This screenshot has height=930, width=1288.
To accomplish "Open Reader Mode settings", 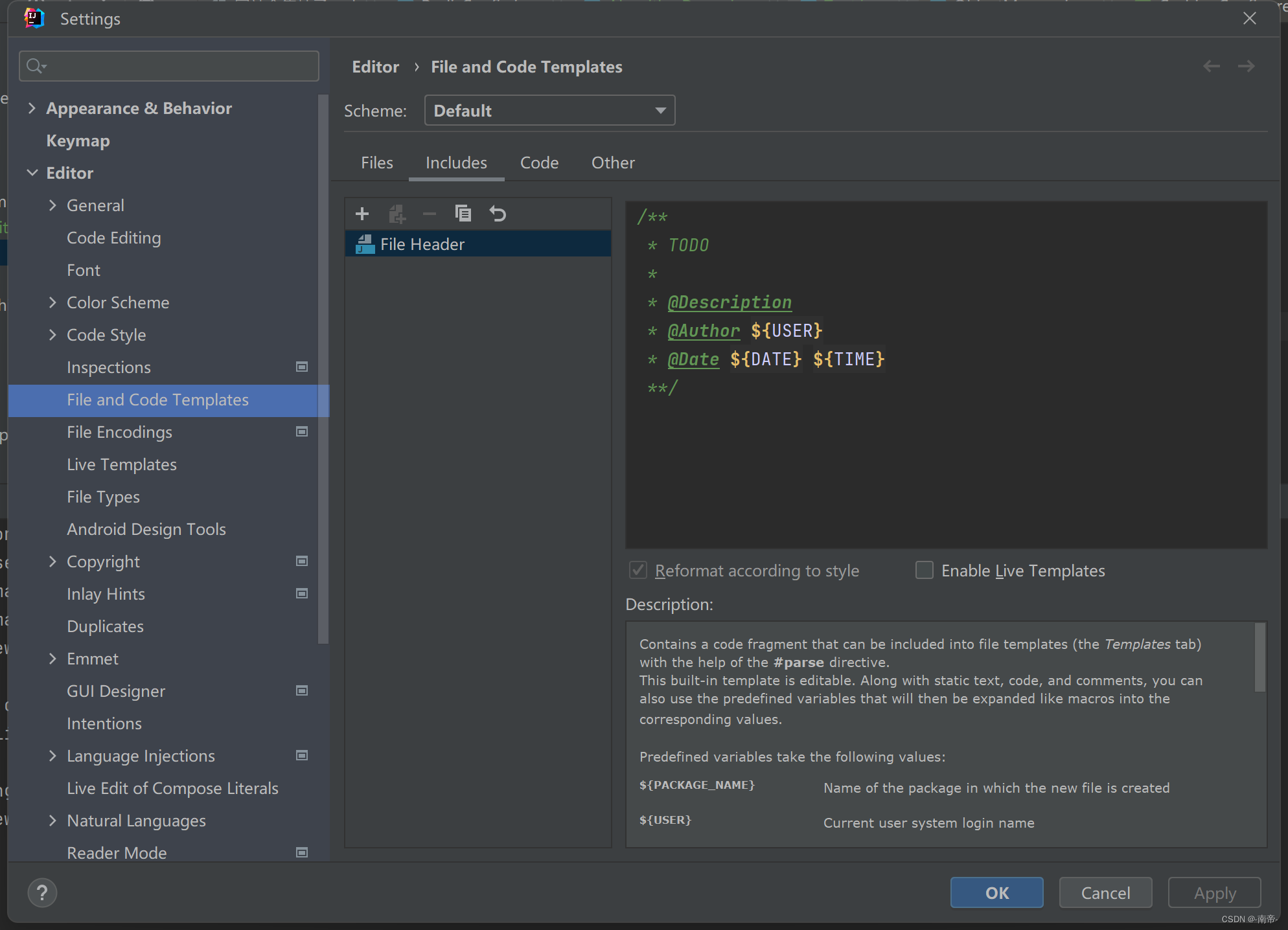I will click(117, 853).
